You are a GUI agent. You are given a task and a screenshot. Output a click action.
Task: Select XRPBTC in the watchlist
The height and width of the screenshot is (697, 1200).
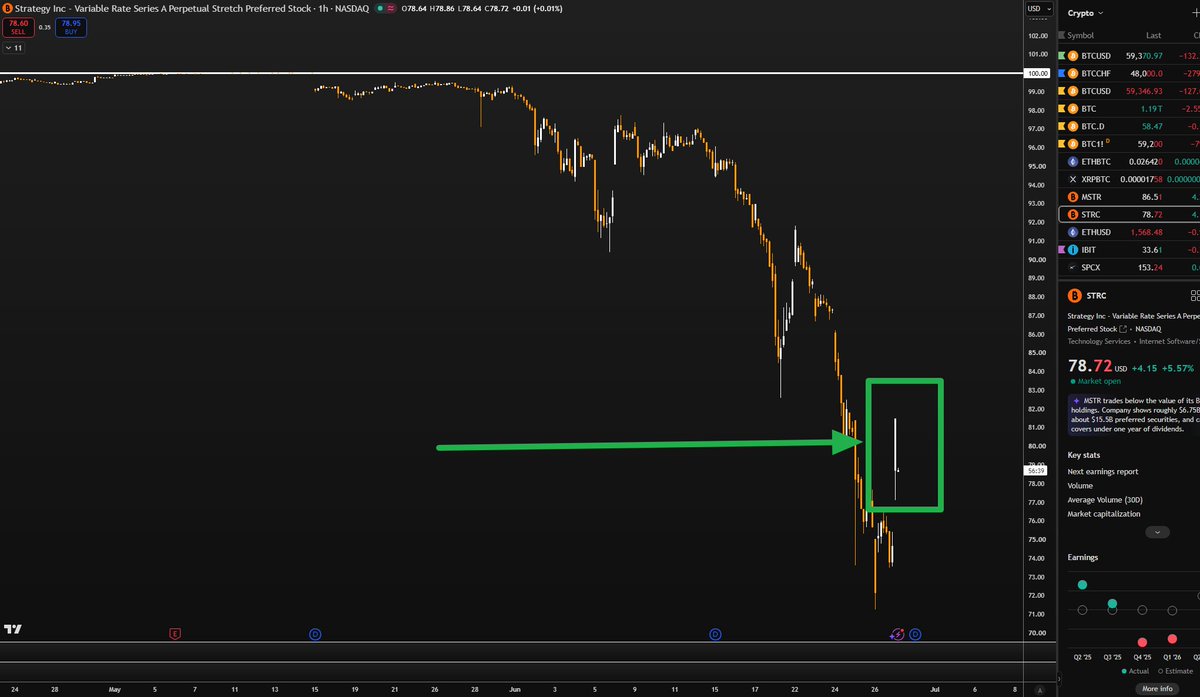[1129, 179]
